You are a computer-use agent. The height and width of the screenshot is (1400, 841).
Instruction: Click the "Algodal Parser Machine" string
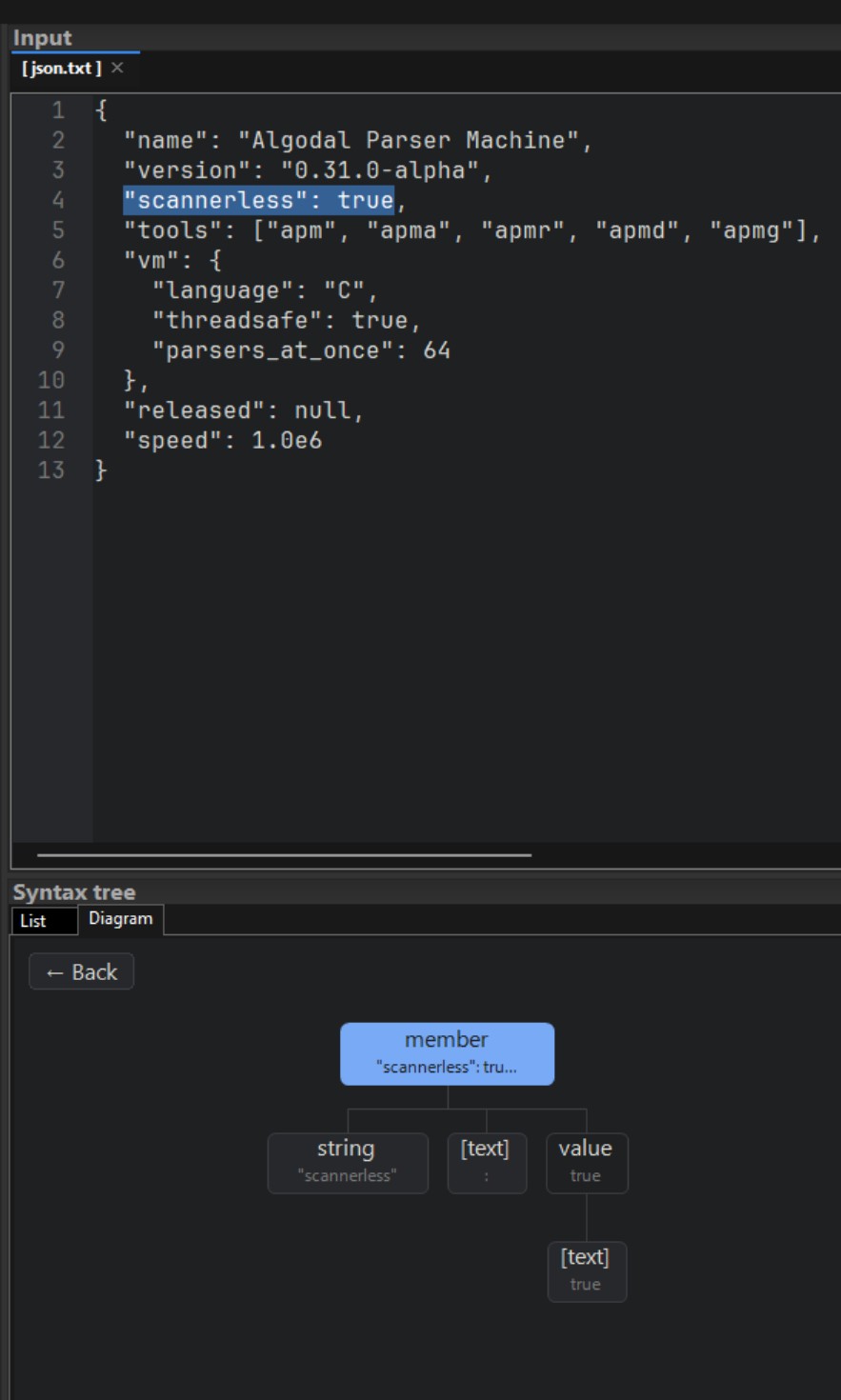[x=408, y=140]
